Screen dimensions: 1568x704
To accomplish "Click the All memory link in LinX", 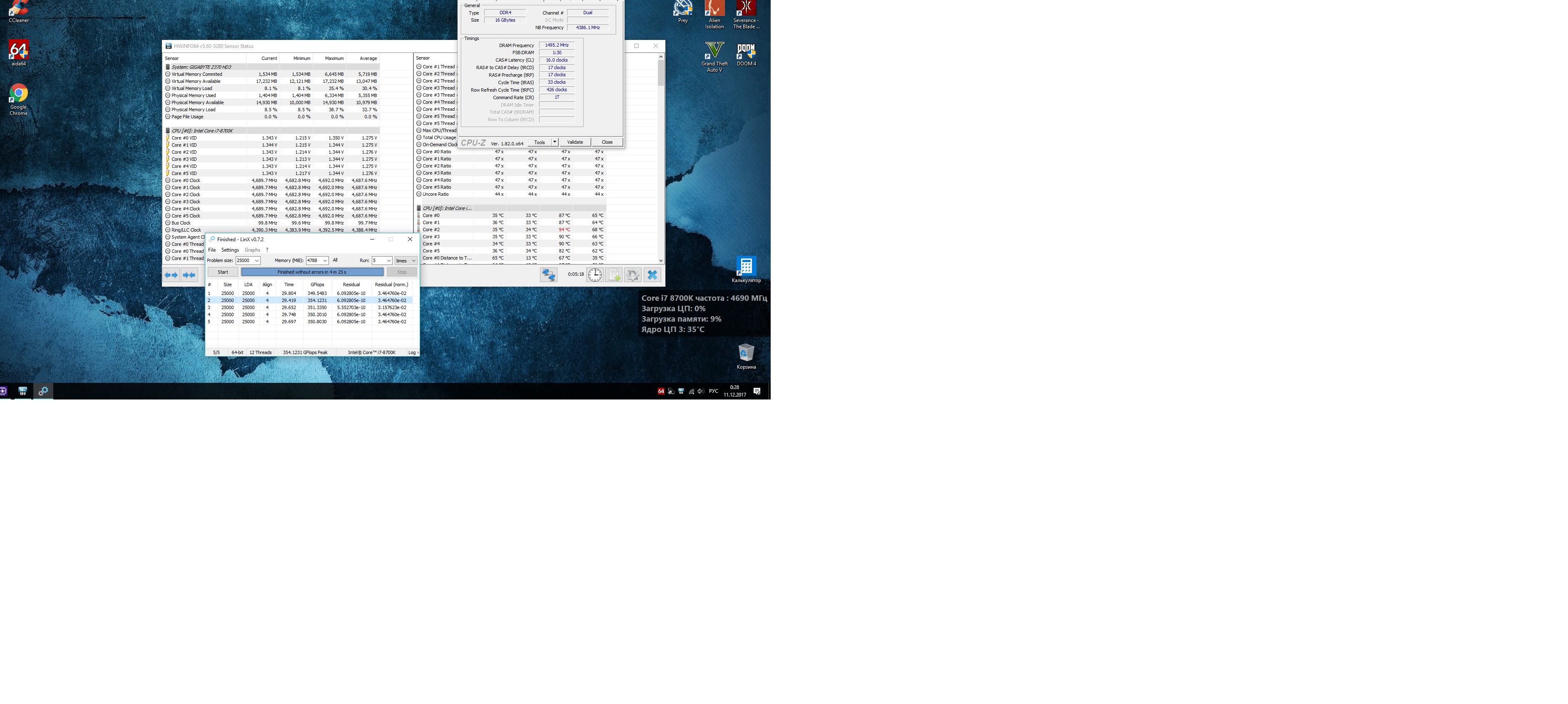I will tap(335, 260).
